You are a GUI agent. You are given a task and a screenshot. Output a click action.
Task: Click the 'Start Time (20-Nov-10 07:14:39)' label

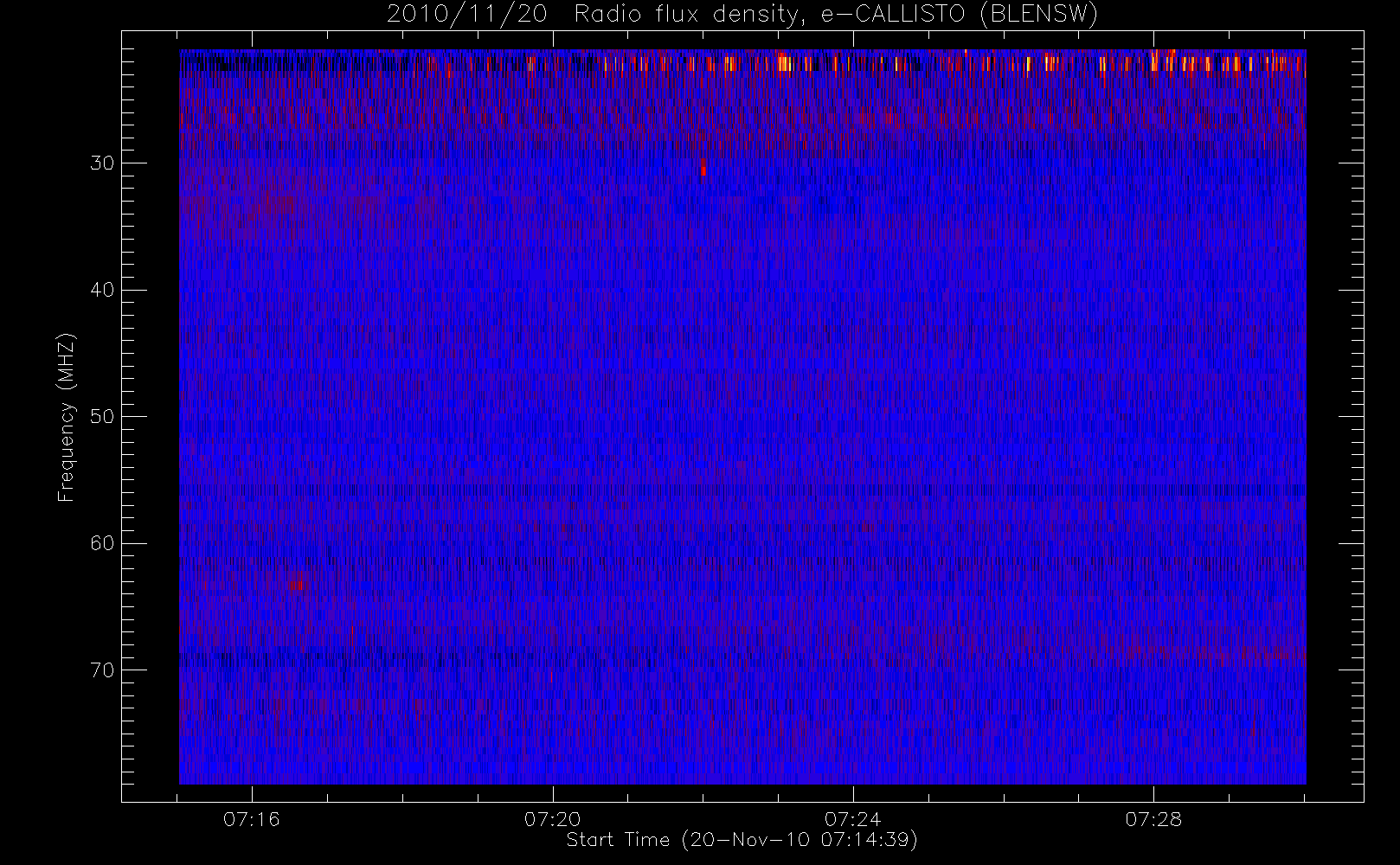point(742,840)
